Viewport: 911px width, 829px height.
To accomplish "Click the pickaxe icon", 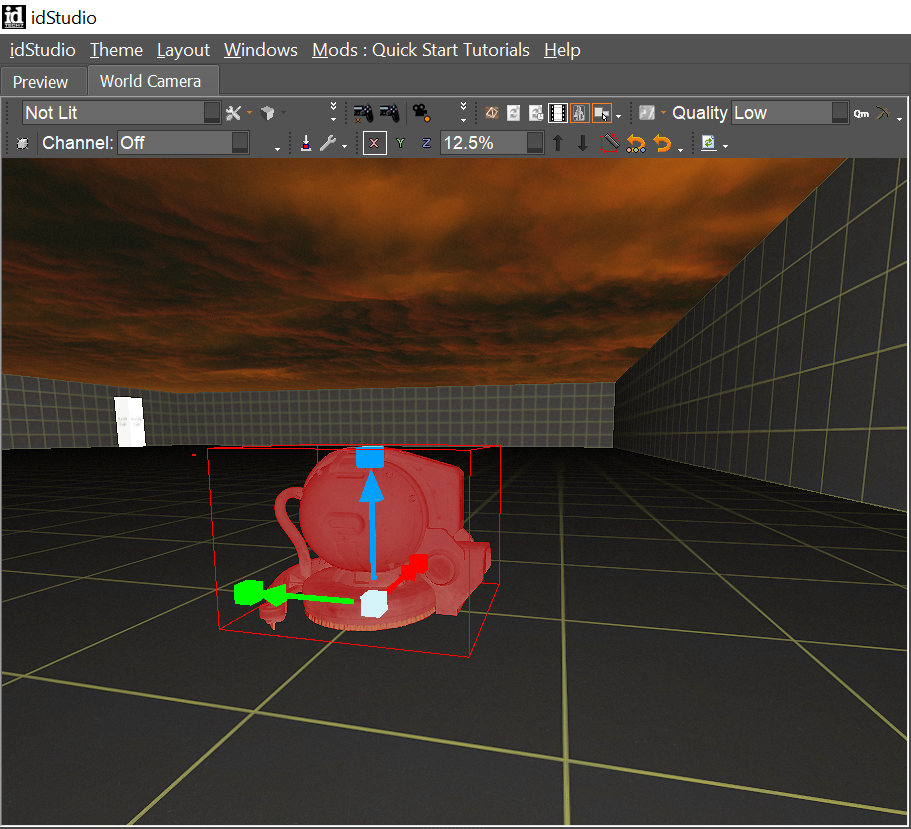I will (x=883, y=112).
